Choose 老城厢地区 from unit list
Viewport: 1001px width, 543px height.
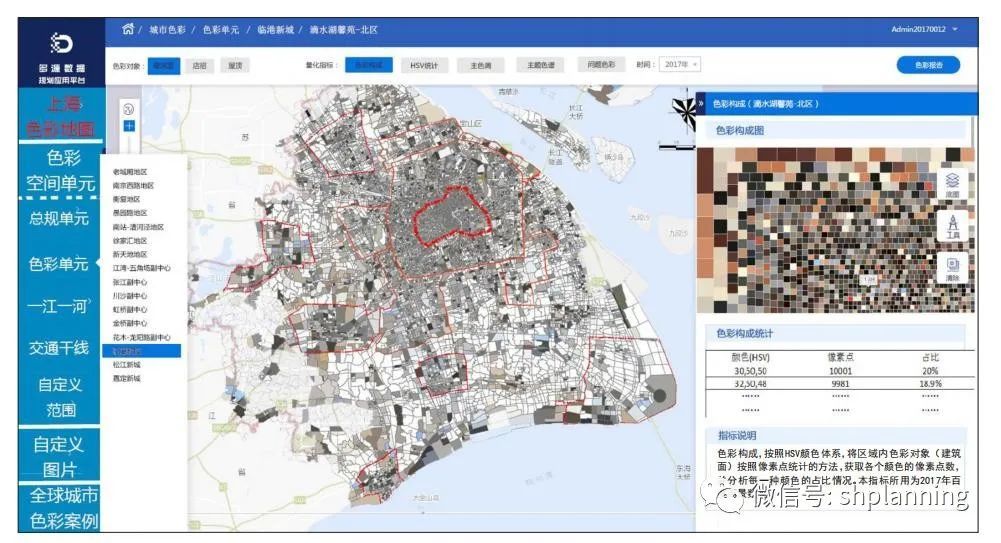130,172
